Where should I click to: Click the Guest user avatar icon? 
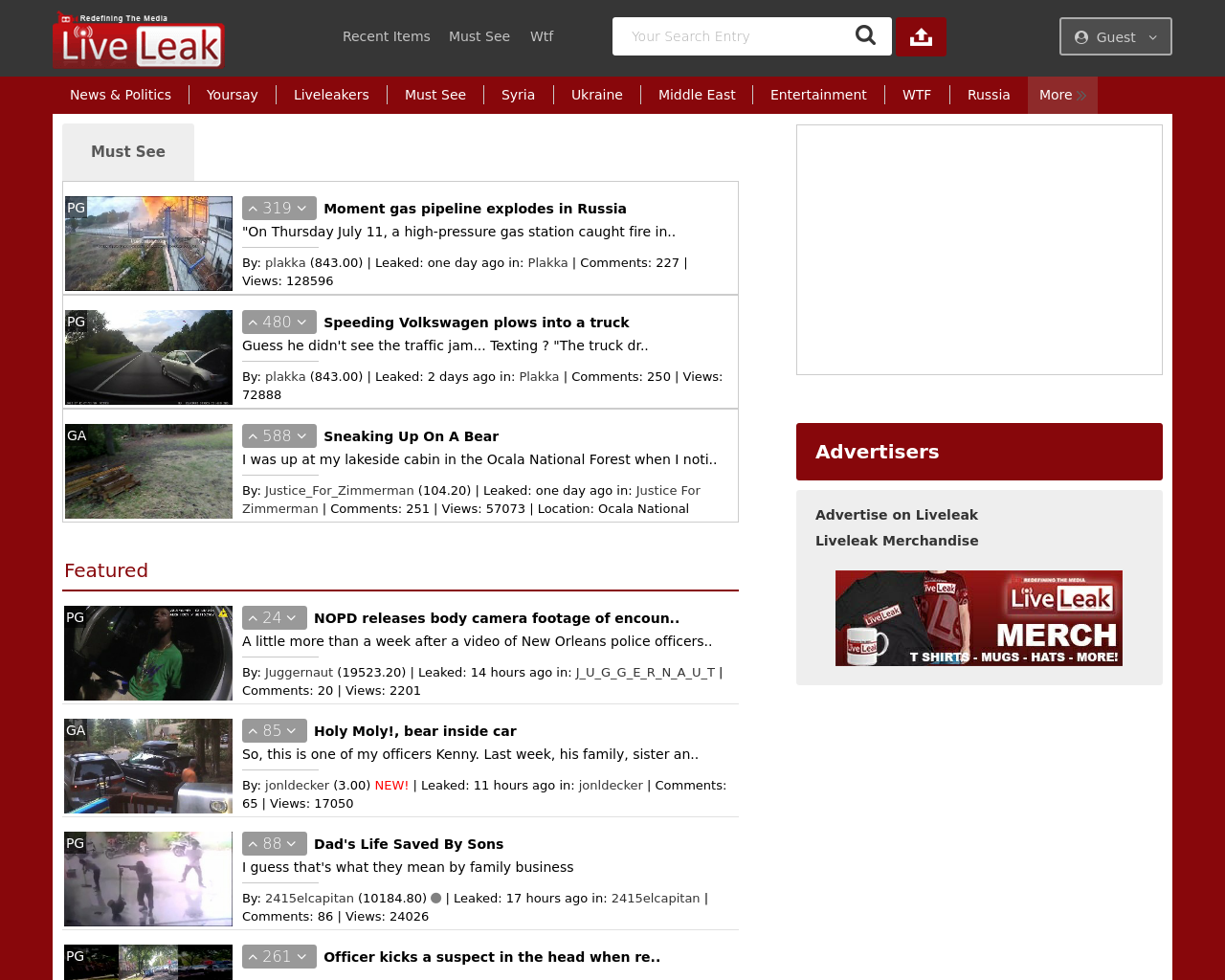[x=1081, y=37]
